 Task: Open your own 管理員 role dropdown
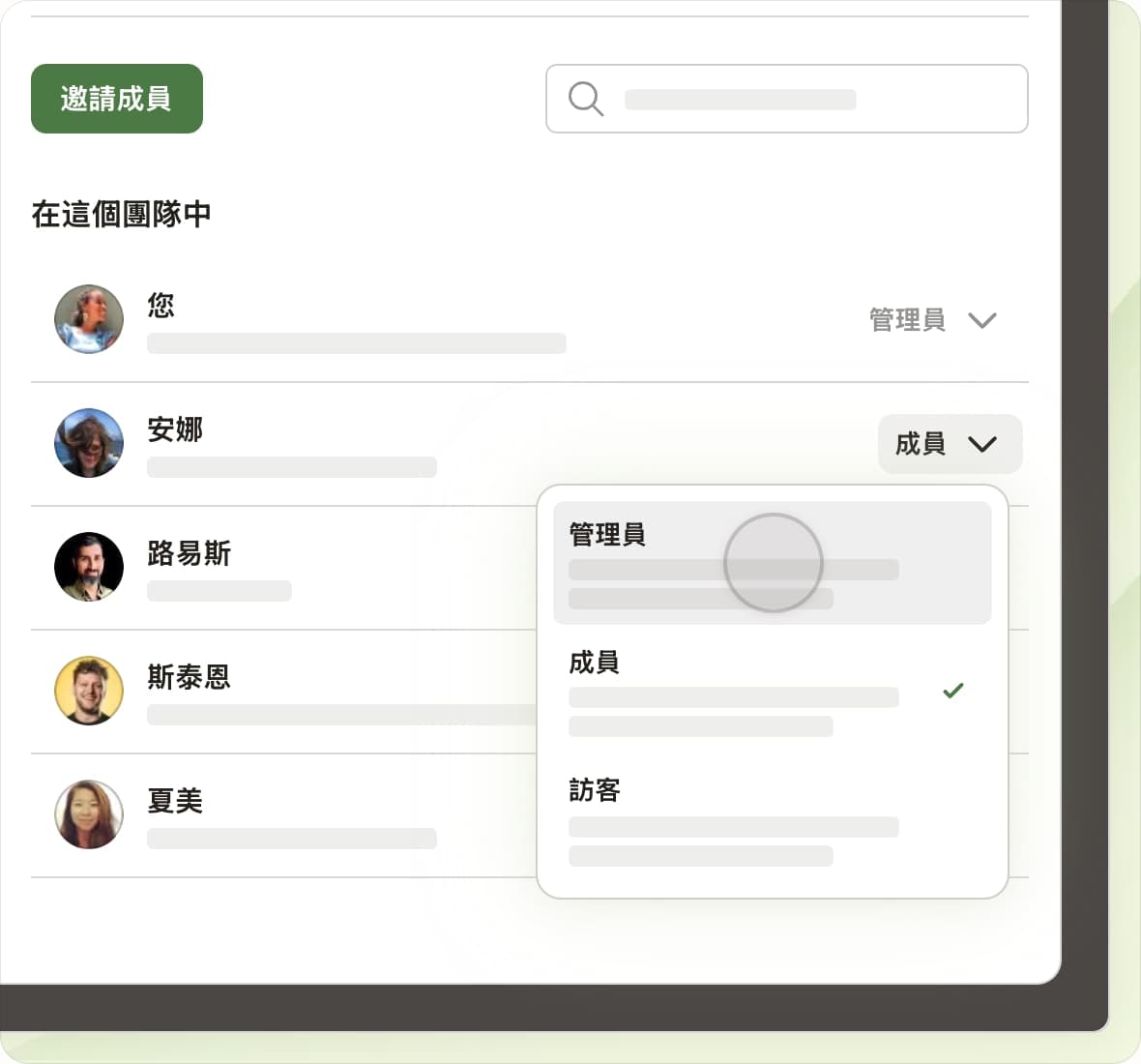907,320
